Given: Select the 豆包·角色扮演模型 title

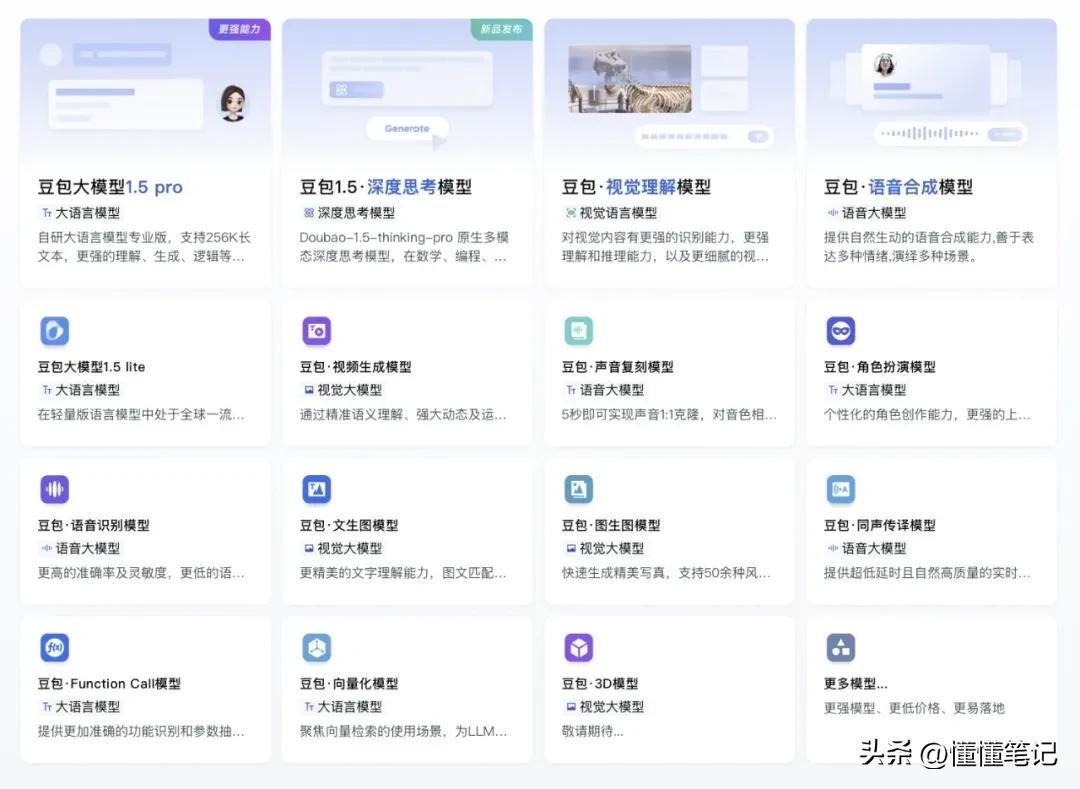Looking at the screenshot, I should (880, 367).
